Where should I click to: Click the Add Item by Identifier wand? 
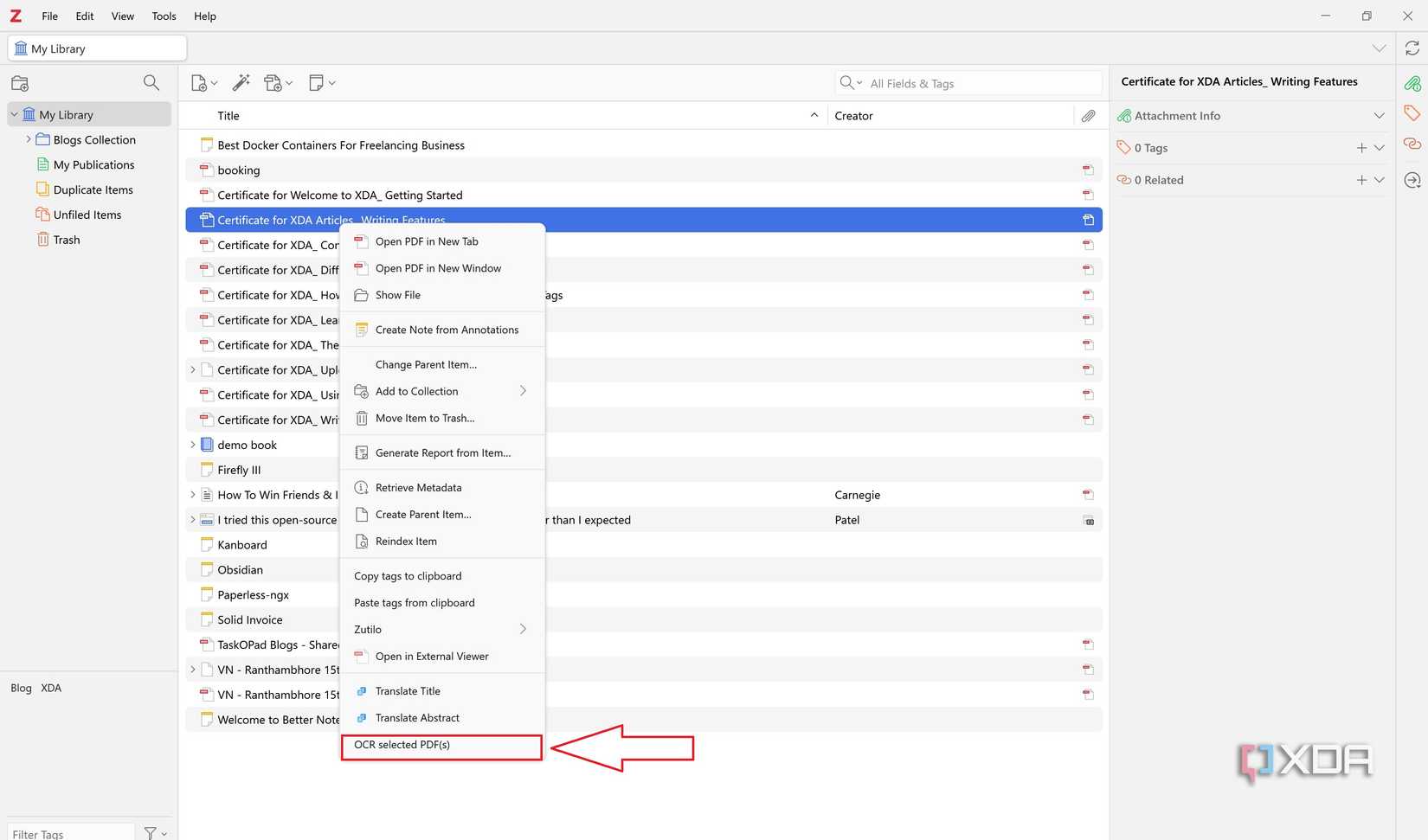click(x=241, y=83)
